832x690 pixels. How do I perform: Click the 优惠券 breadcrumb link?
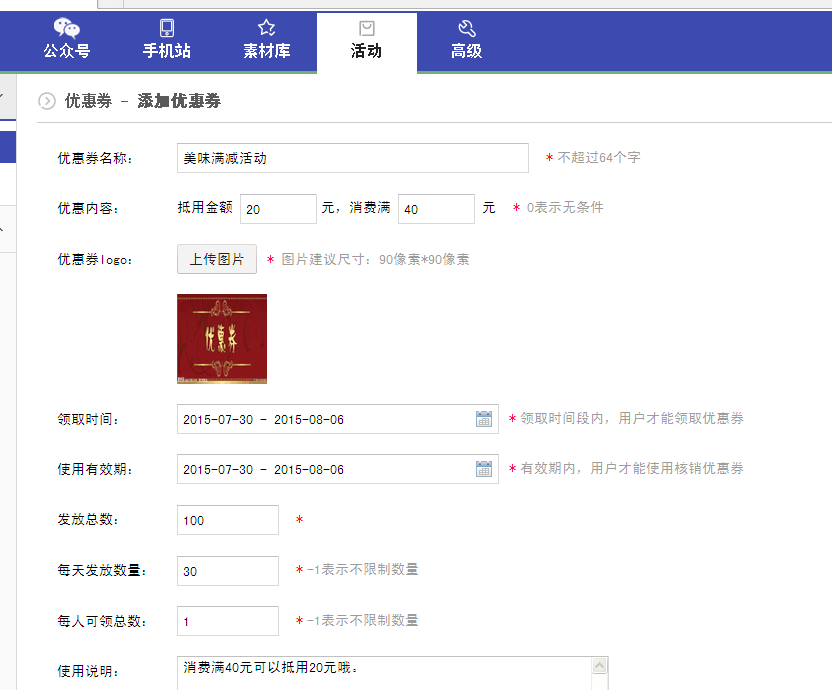coord(87,101)
